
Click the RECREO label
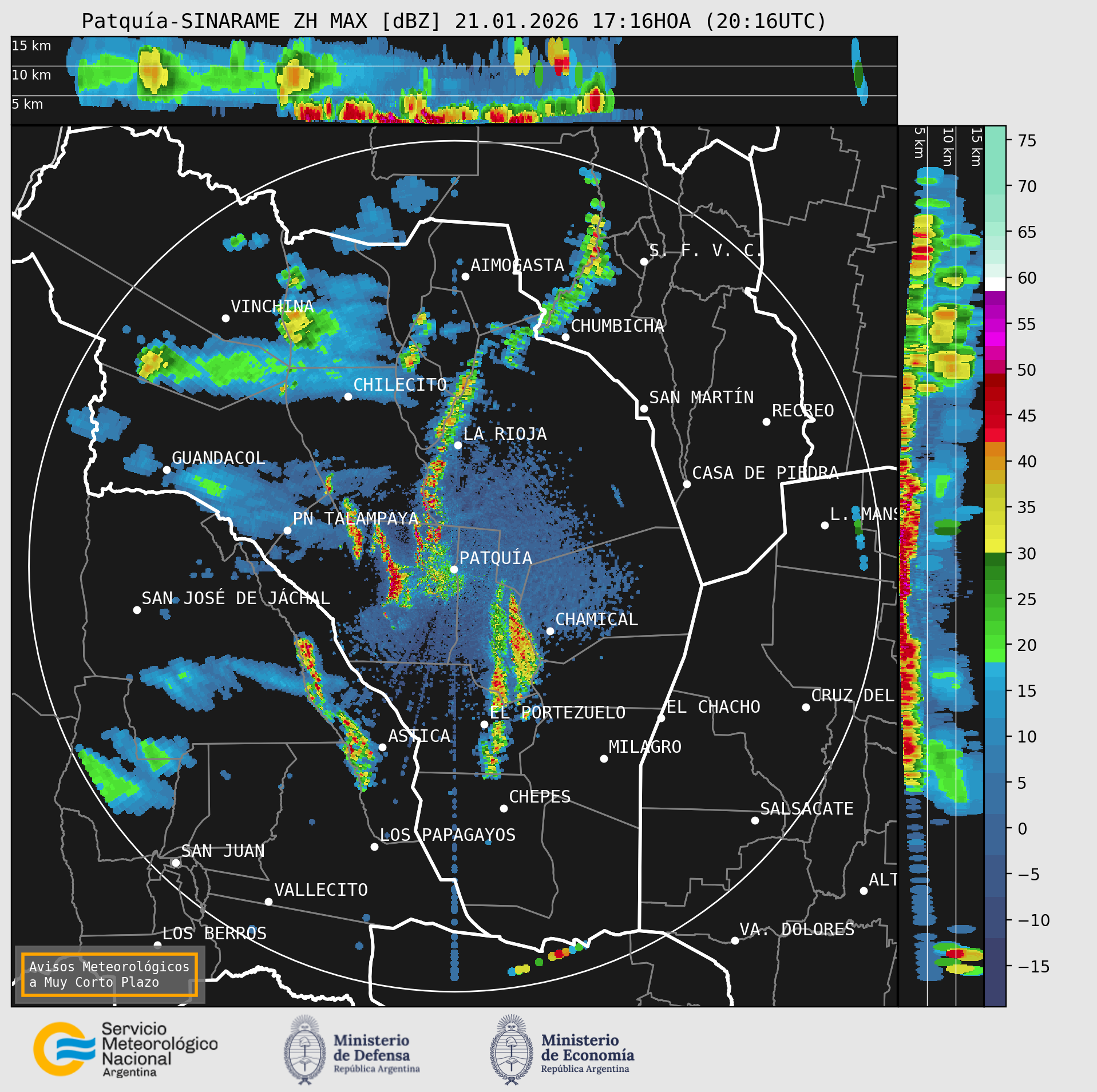tap(803, 411)
